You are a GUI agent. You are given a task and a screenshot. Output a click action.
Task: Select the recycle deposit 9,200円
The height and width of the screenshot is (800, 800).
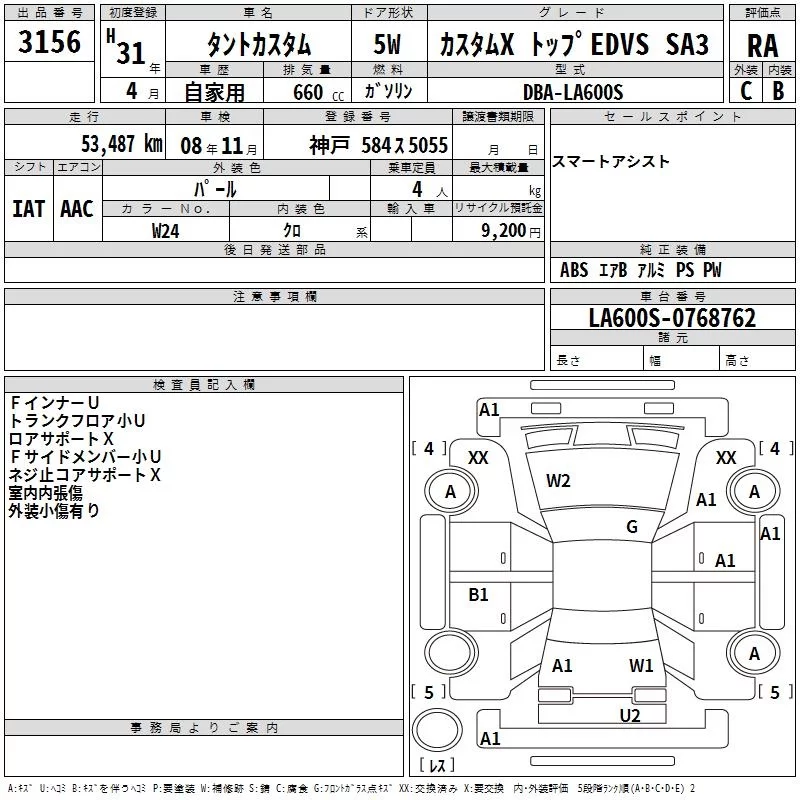[x=511, y=231]
